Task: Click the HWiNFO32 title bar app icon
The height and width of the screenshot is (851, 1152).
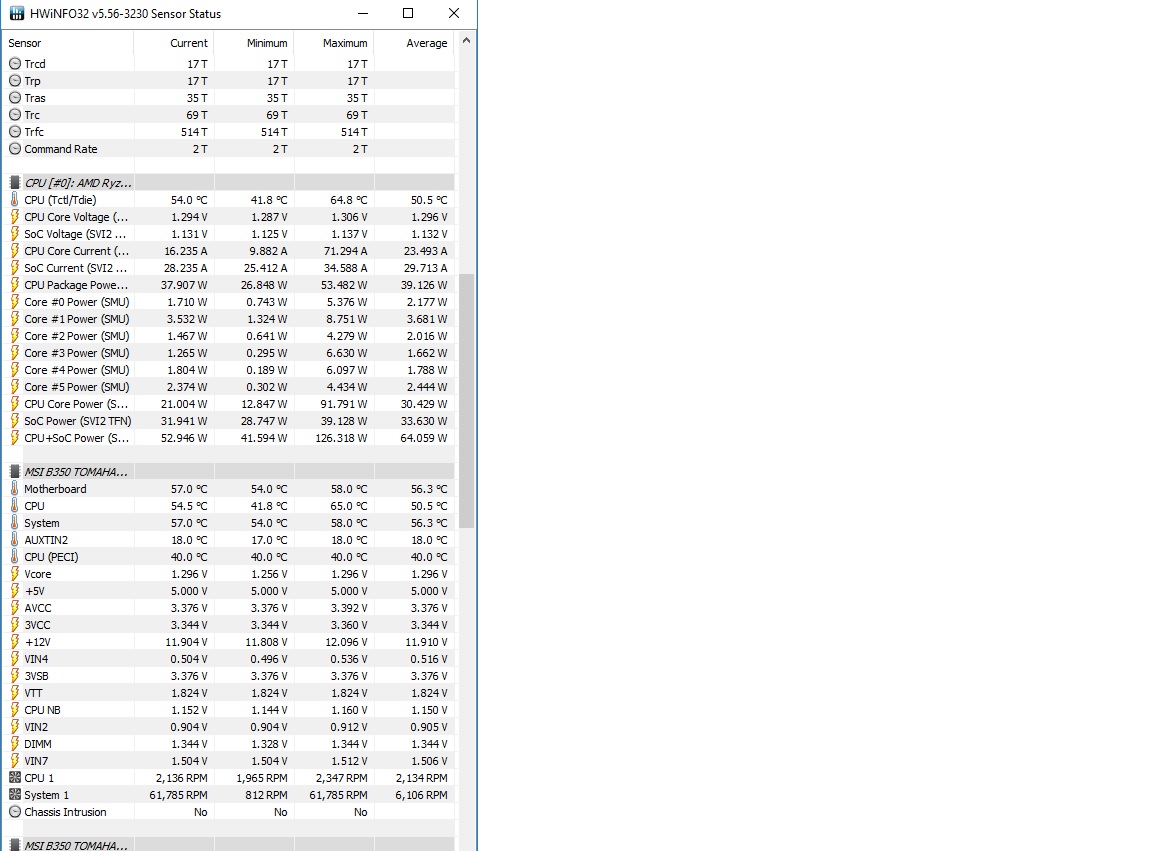Action: [16, 13]
